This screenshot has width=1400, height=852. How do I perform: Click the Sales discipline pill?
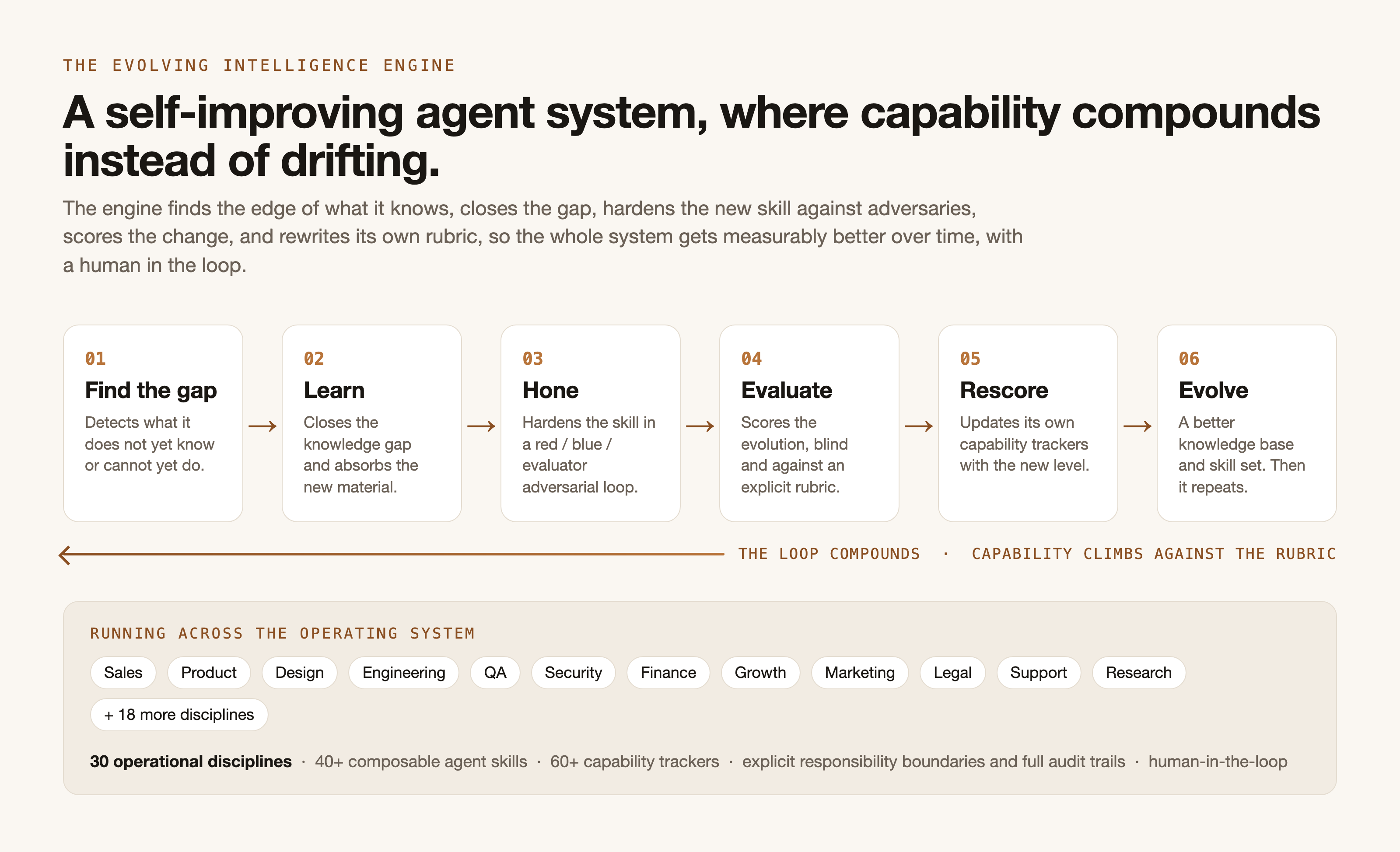tap(123, 673)
